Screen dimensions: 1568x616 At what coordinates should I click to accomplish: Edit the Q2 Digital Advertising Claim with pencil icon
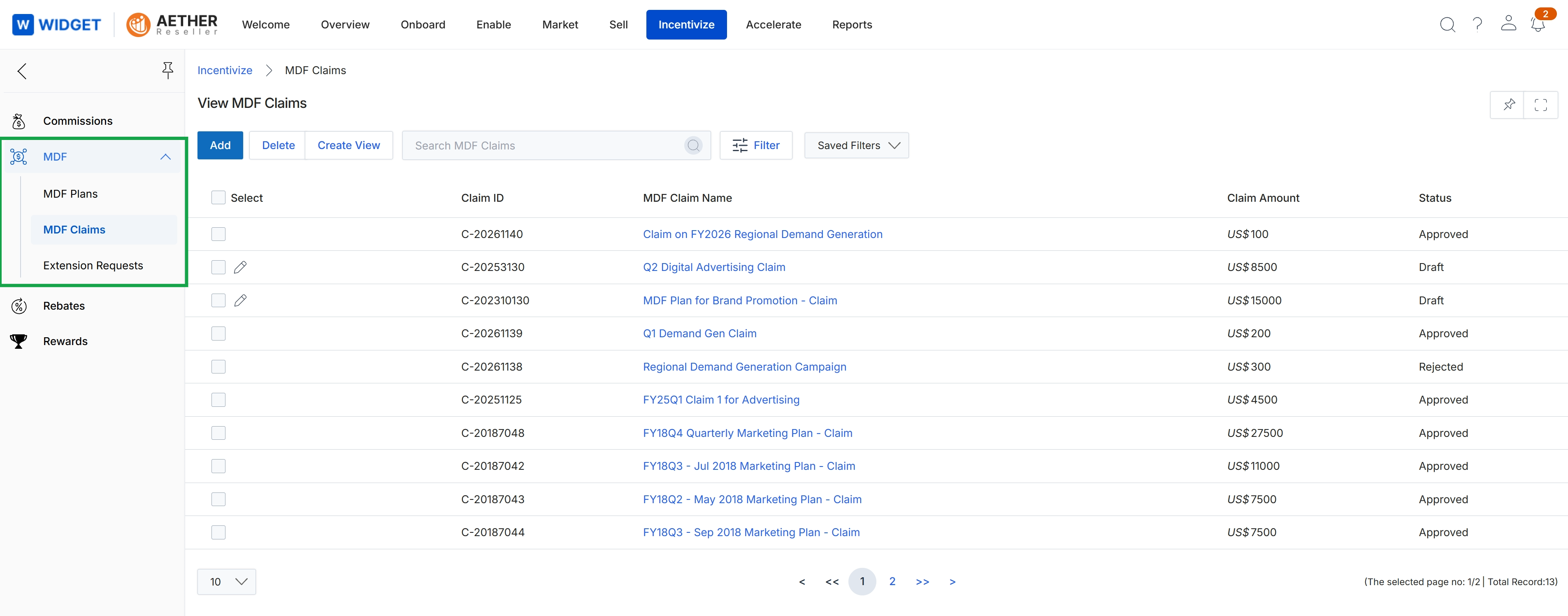coord(240,267)
